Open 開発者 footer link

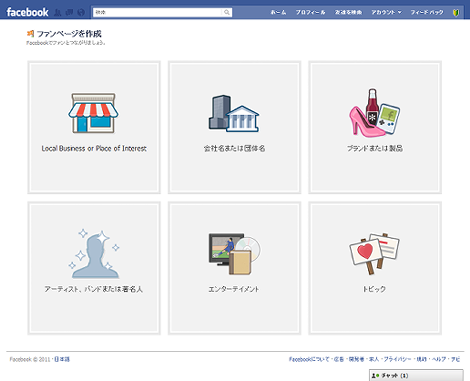tap(356, 359)
